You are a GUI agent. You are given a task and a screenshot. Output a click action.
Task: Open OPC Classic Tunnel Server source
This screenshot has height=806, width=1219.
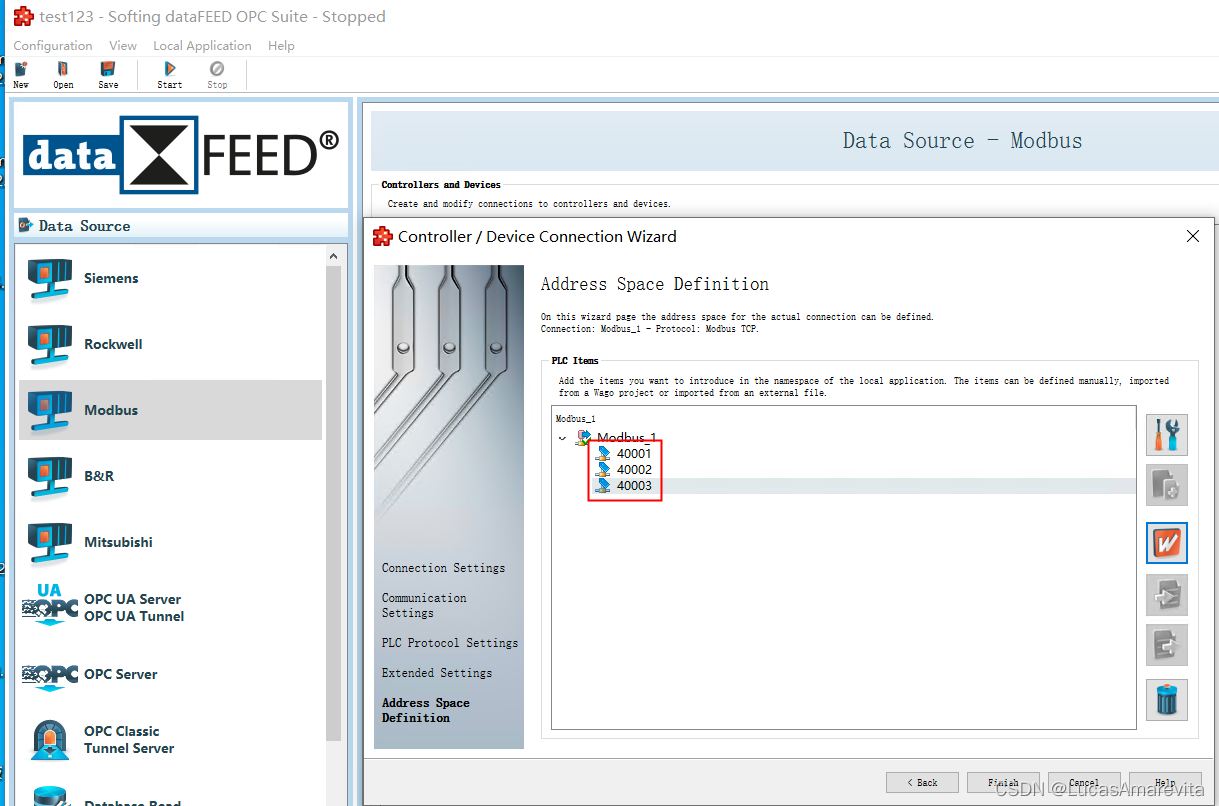point(170,739)
